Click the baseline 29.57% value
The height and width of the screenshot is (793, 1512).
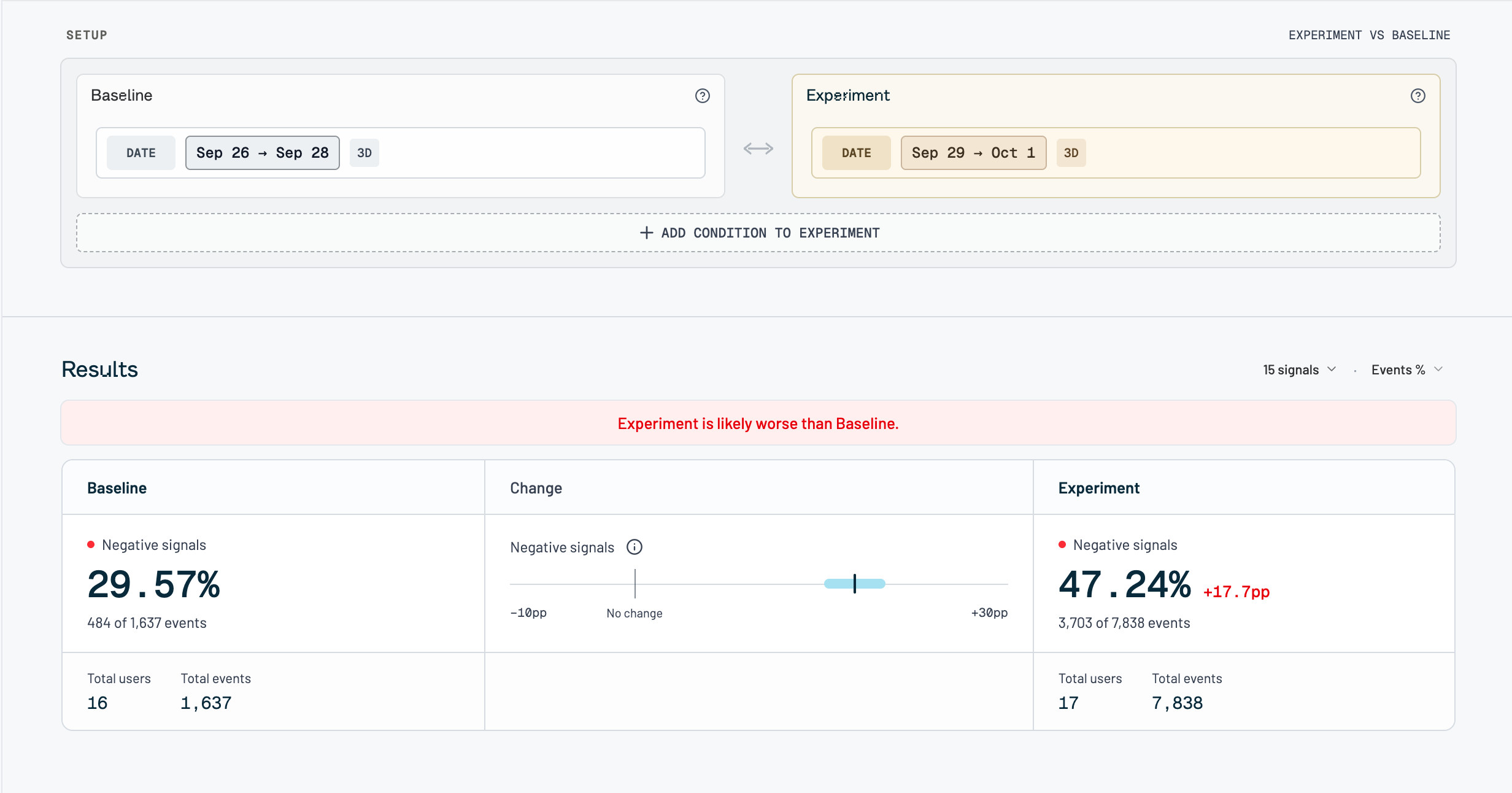point(153,584)
